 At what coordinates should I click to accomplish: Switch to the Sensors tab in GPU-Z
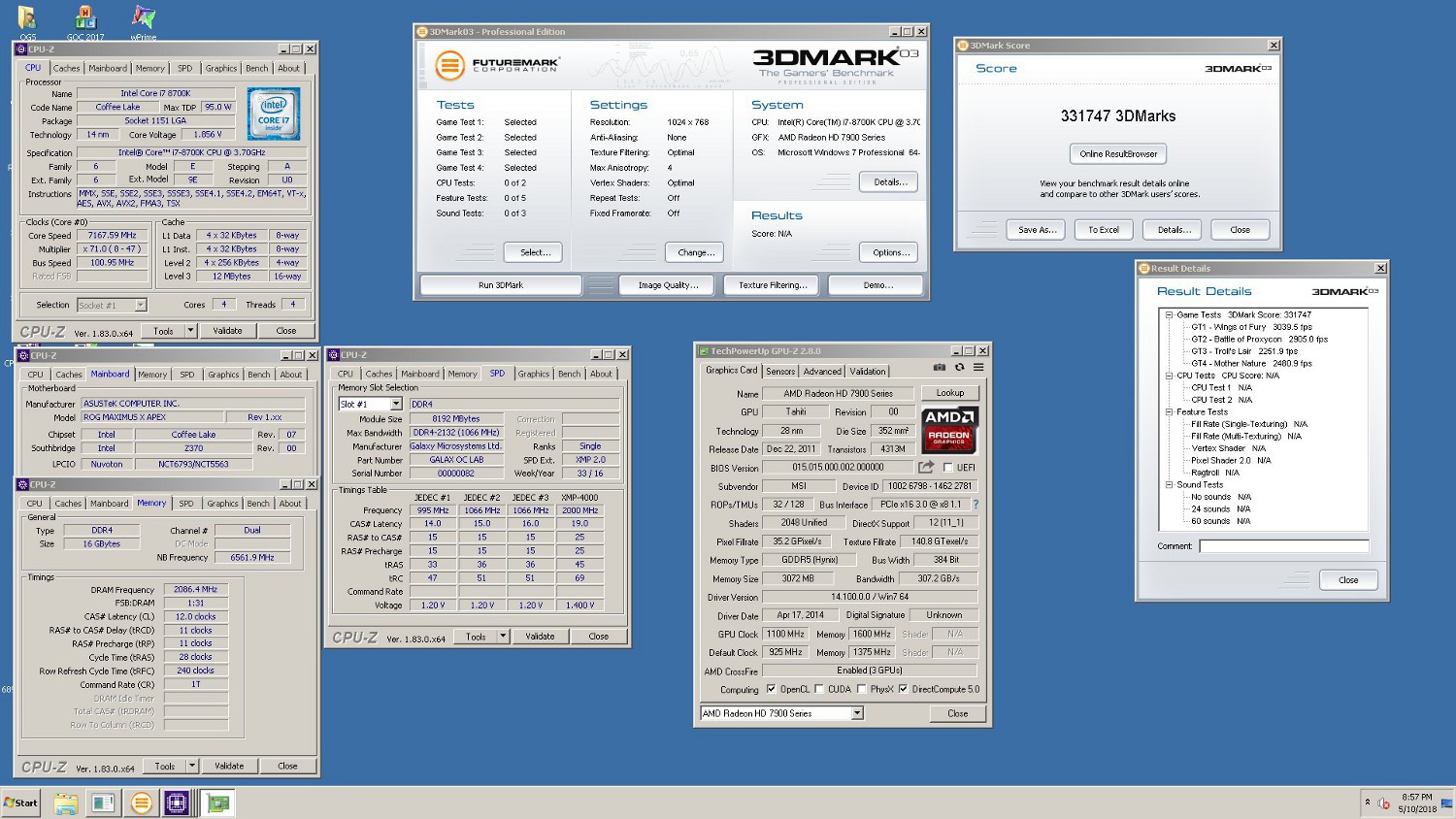[780, 371]
